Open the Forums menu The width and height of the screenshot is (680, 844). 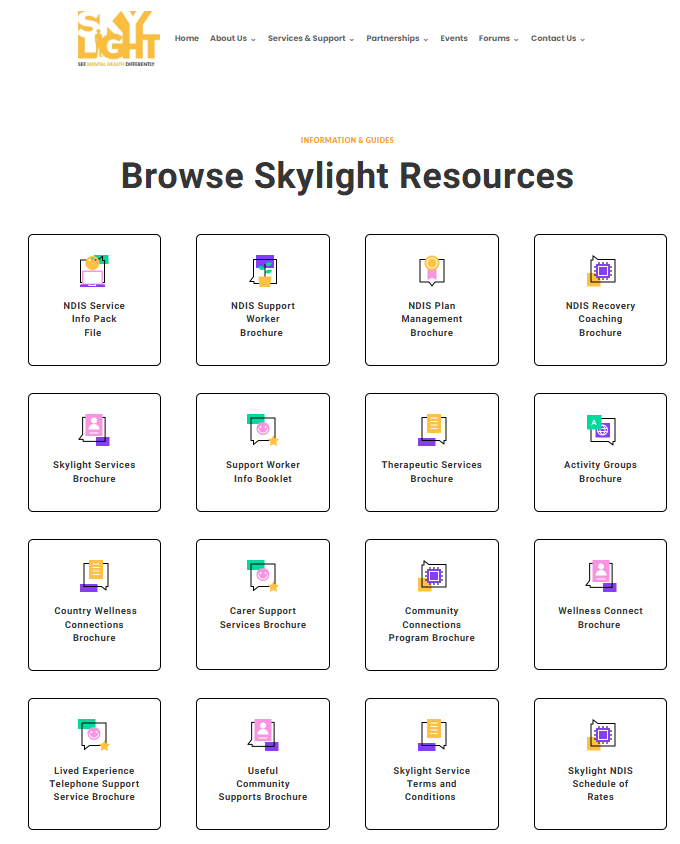pyautogui.click(x=494, y=38)
